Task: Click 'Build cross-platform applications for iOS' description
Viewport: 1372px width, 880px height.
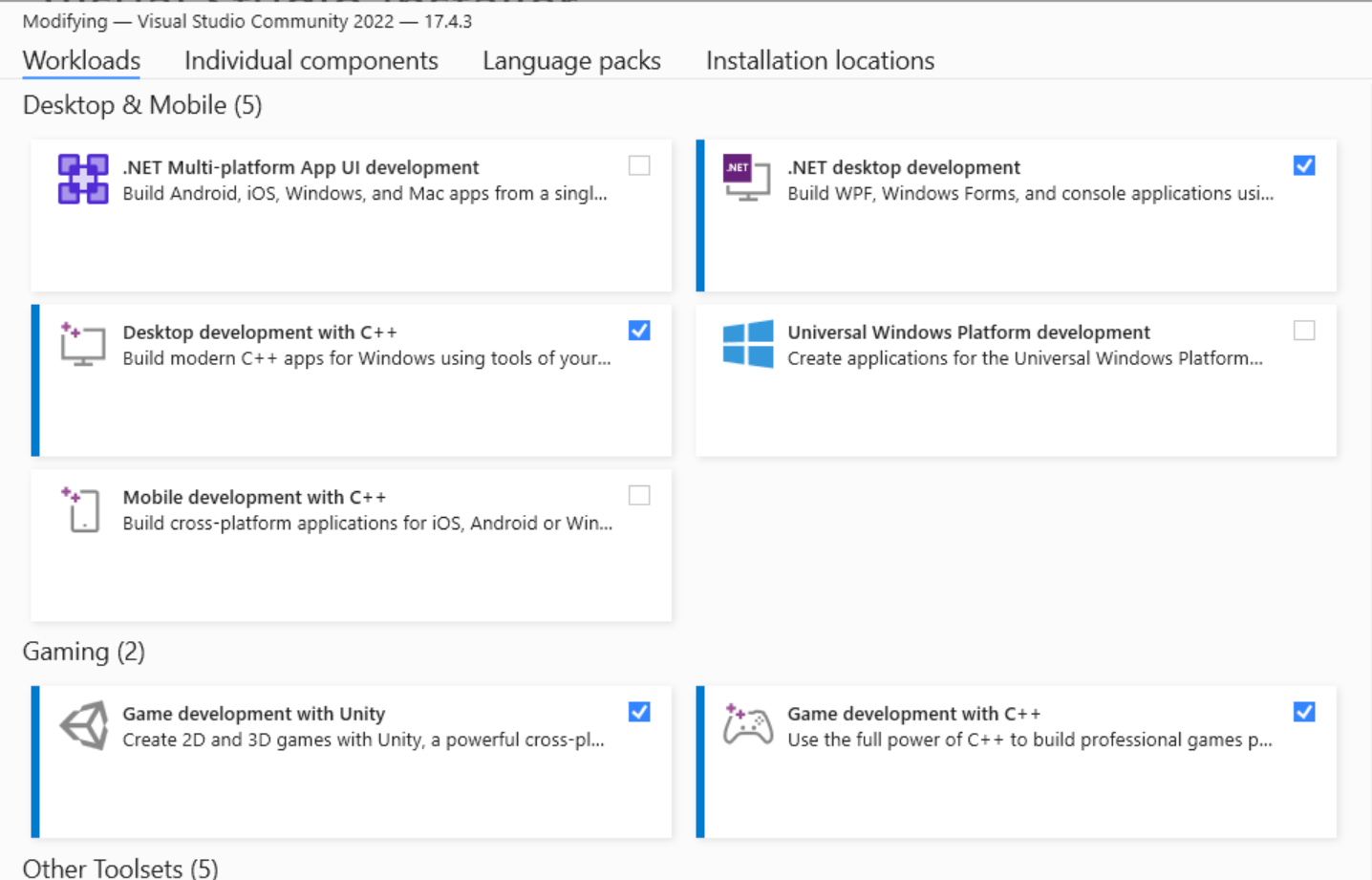Action: [368, 524]
